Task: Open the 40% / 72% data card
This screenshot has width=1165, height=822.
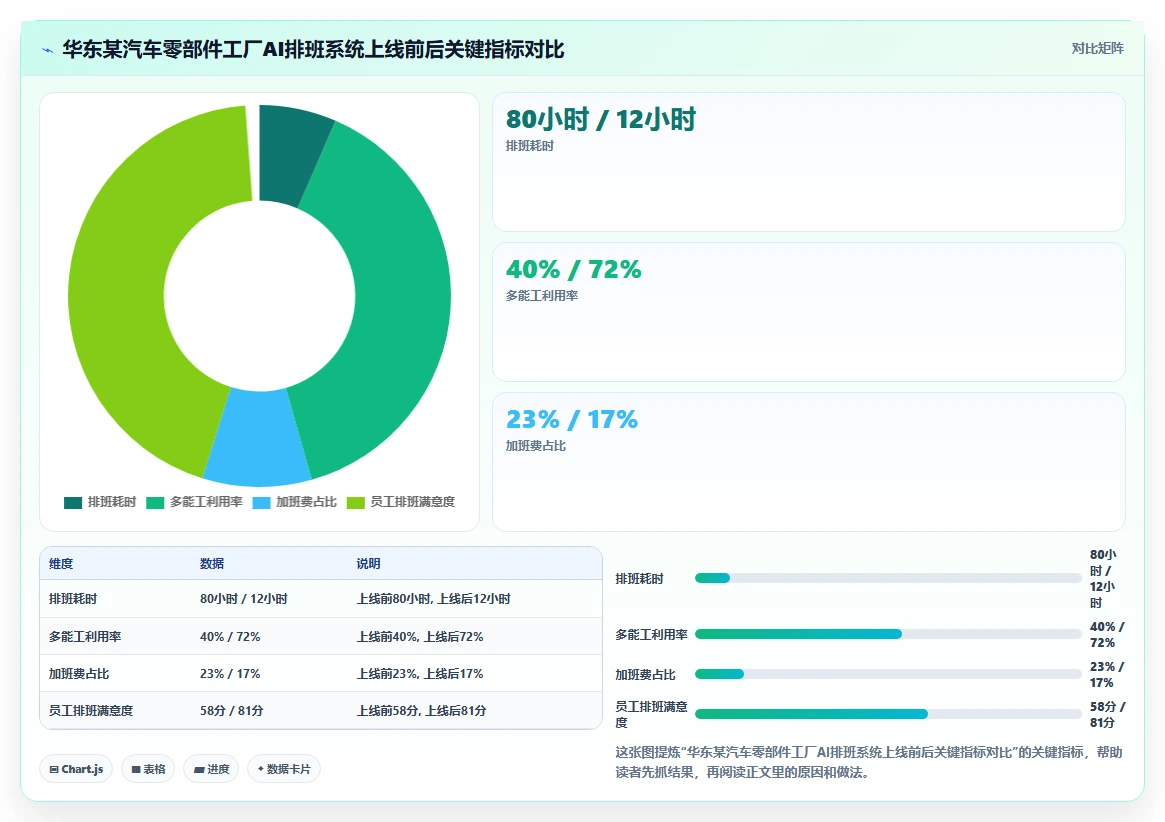Action: click(x=808, y=312)
